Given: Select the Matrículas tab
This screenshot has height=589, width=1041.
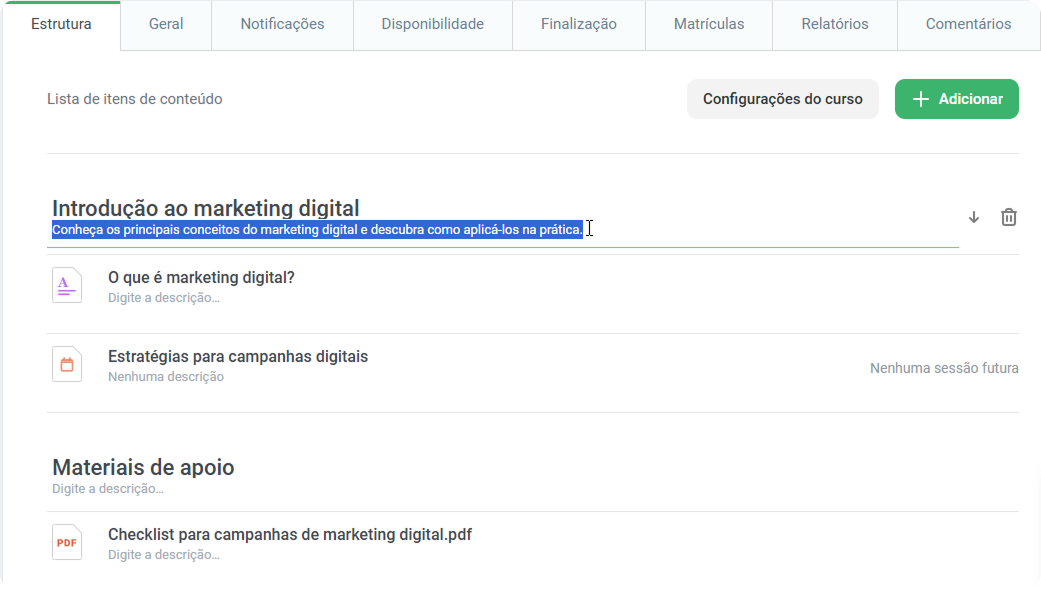Looking at the screenshot, I should 708,24.
